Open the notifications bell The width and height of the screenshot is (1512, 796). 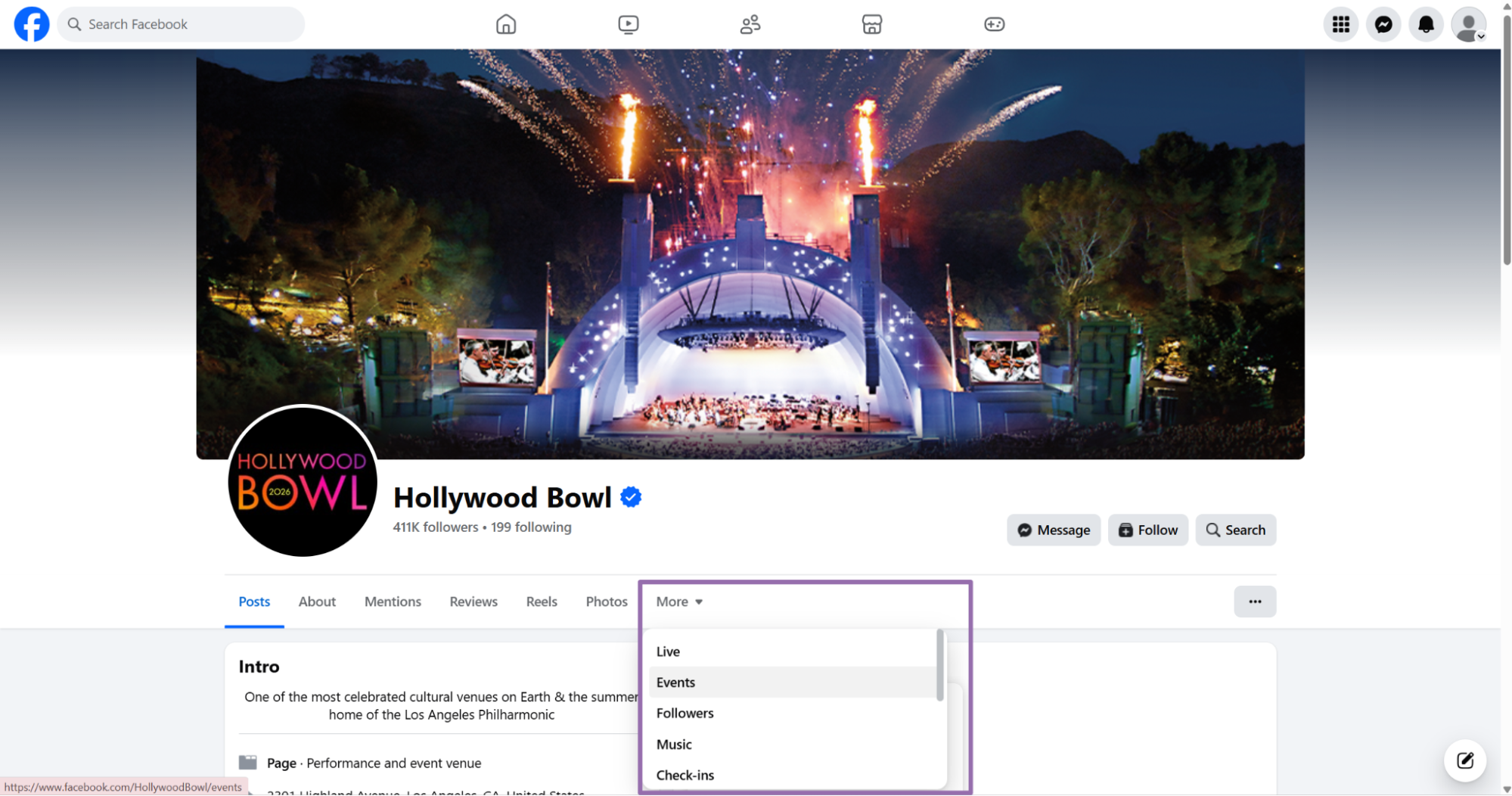[x=1426, y=24]
